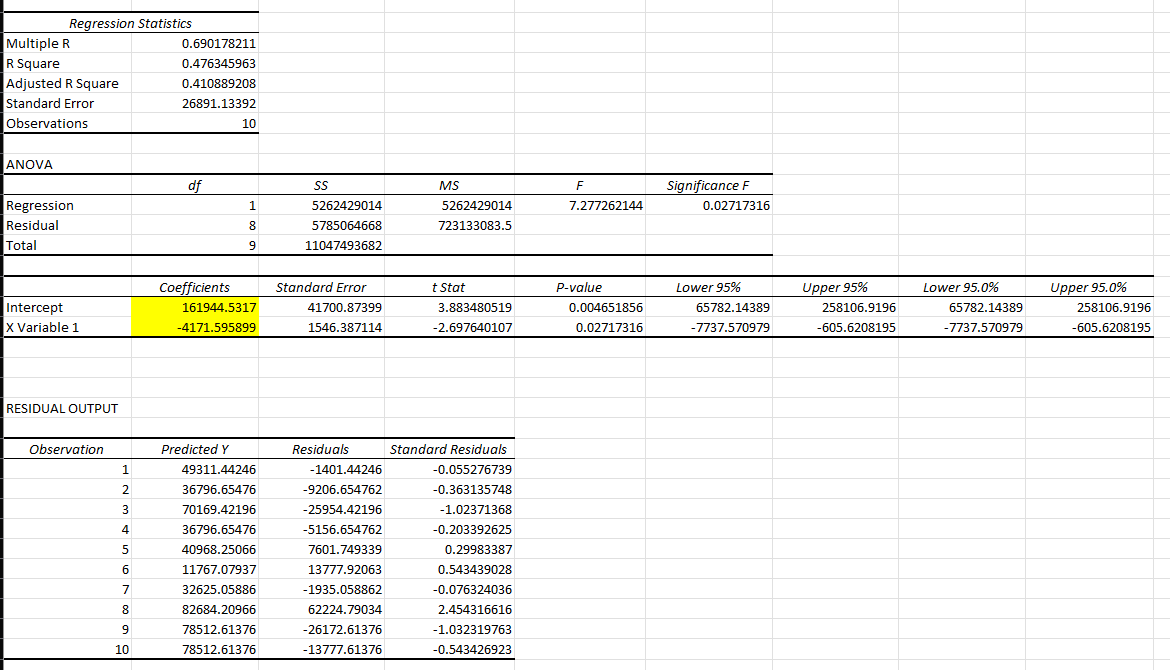Click the t Stat value for X Variable 1

[x=450, y=327]
